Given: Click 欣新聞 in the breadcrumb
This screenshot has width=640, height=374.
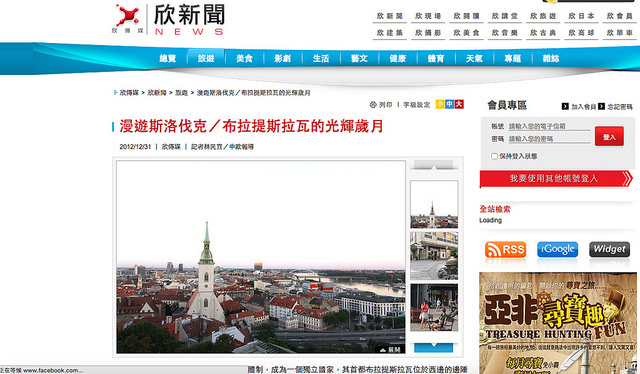Looking at the screenshot, I should point(157,93).
